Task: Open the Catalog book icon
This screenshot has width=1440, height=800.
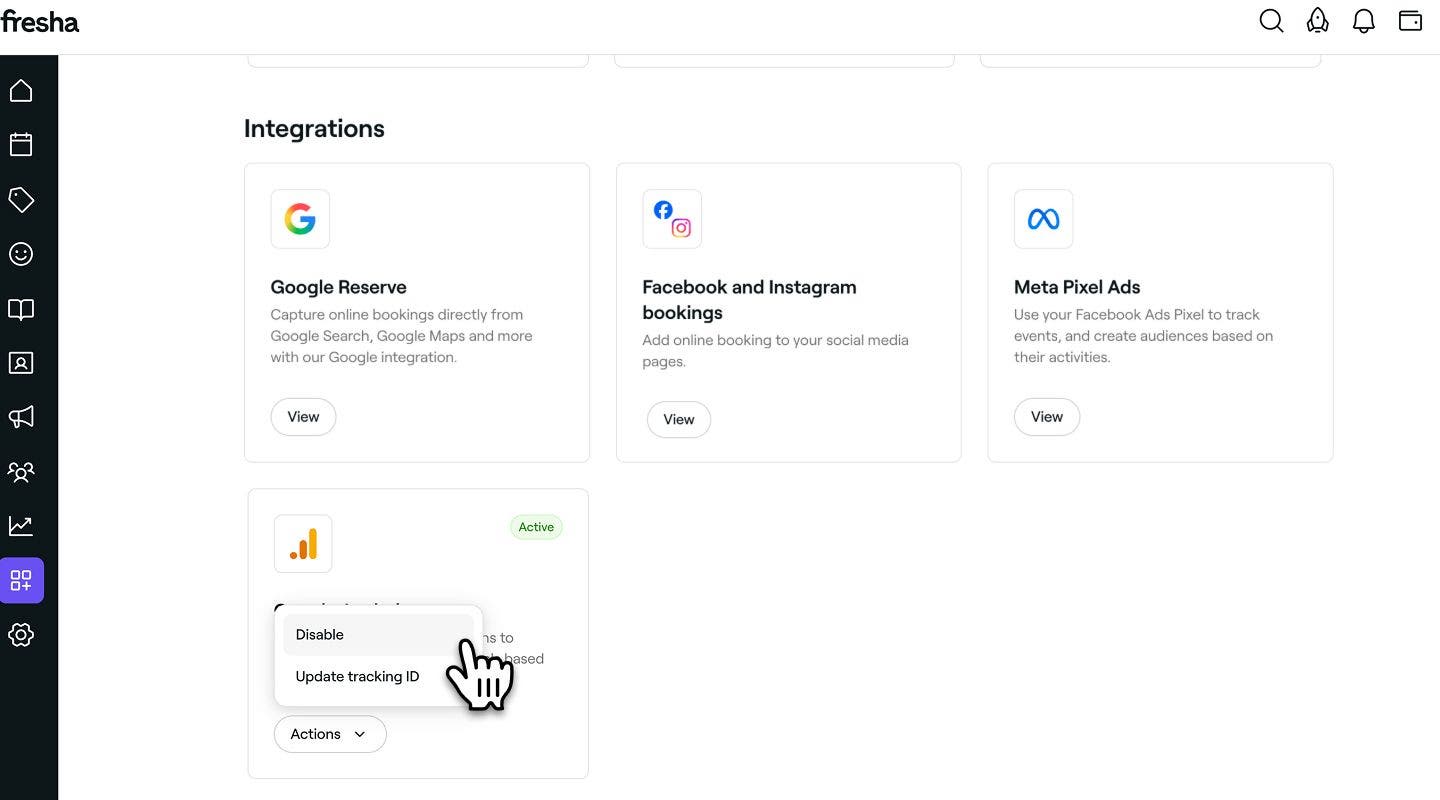Action: coord(21,309)
